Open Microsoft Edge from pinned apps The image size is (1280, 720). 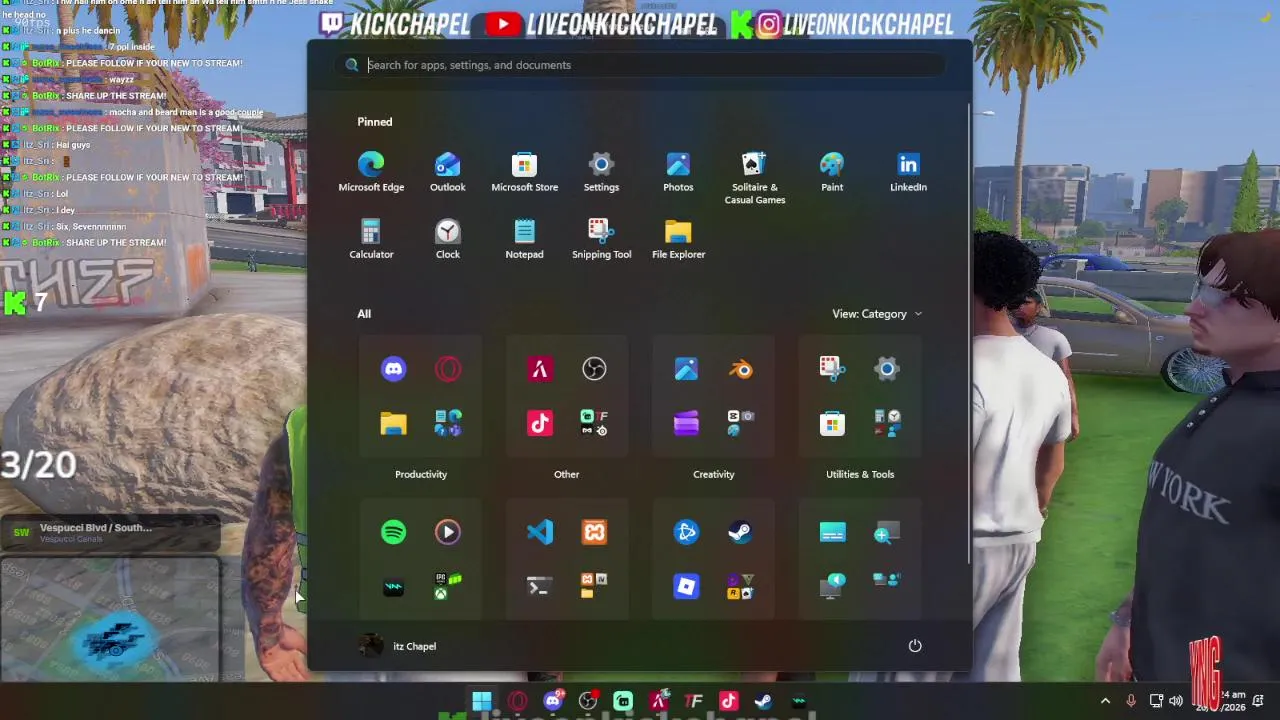[371, 172]
